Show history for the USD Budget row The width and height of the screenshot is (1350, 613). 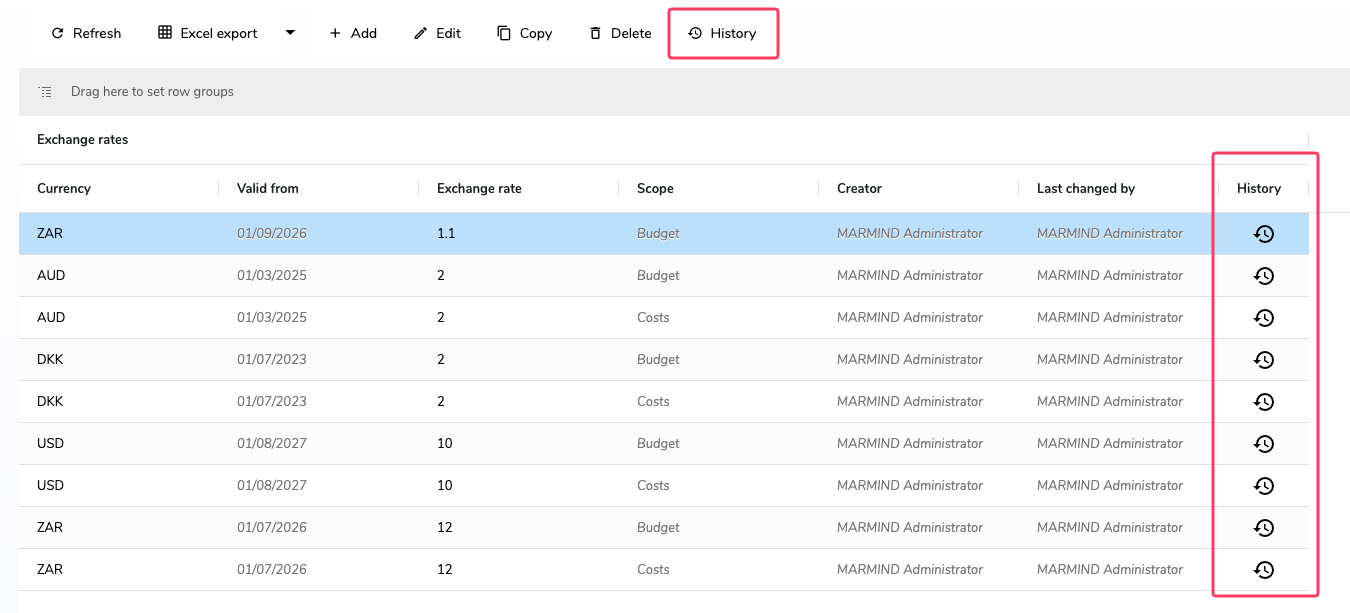(x=1264, y=444)
